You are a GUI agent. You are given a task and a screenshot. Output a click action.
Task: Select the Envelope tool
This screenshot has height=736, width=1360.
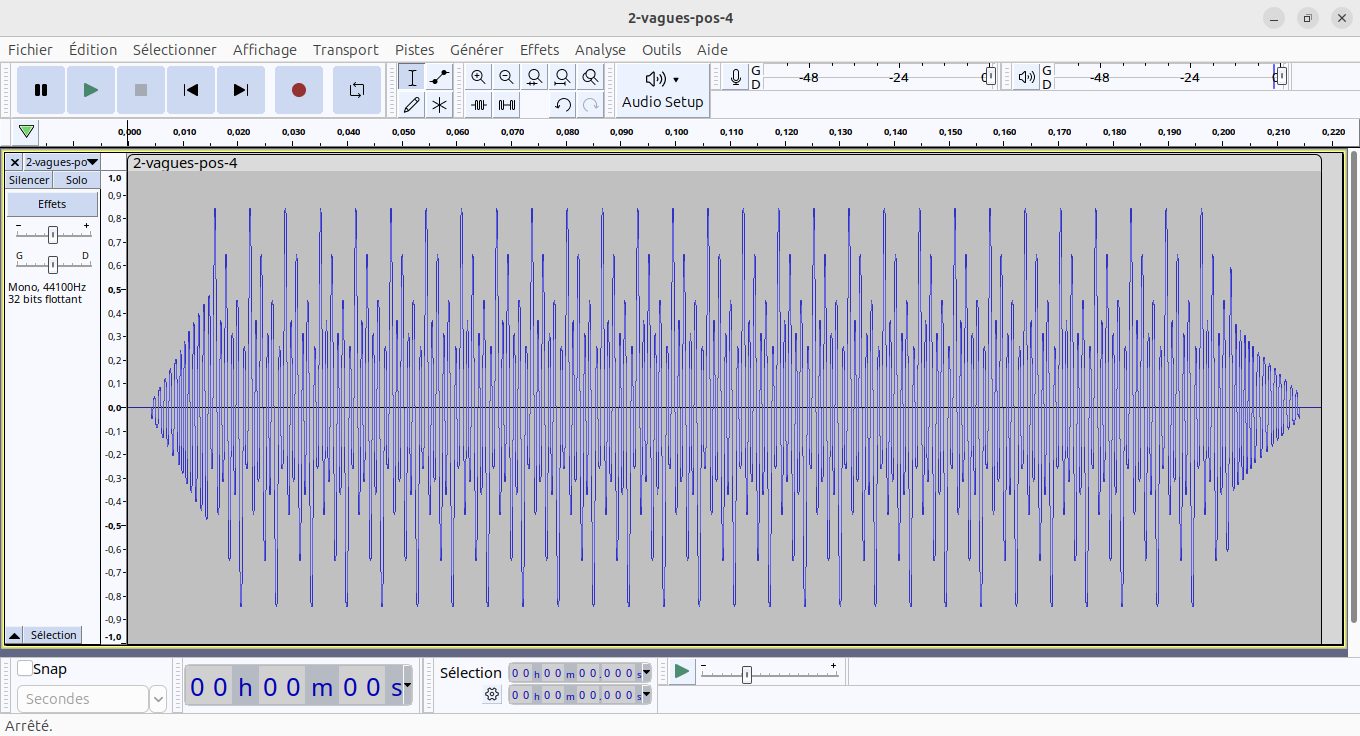click(x=439, y=77)
